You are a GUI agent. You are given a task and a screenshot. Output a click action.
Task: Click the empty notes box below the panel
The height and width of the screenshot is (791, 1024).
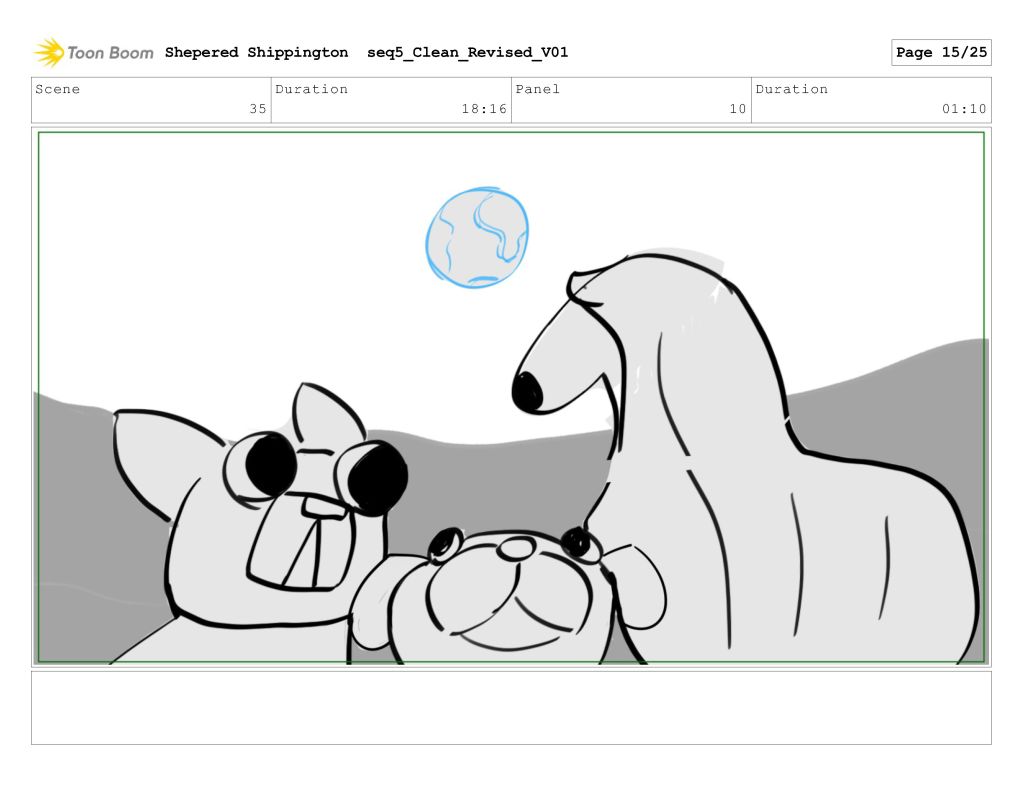click(x=511, y=707)
